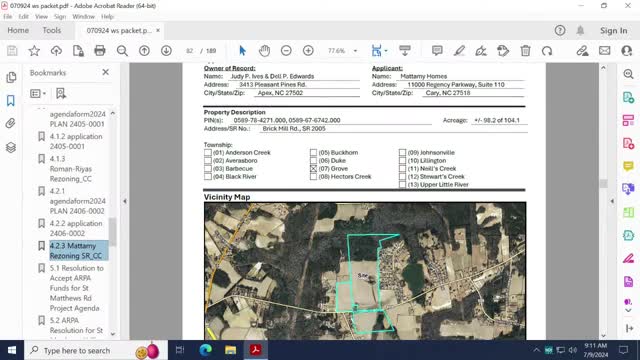This screenshot has height=360, width=640.
Task: Click the page number field
Action: tap(189, 51)
